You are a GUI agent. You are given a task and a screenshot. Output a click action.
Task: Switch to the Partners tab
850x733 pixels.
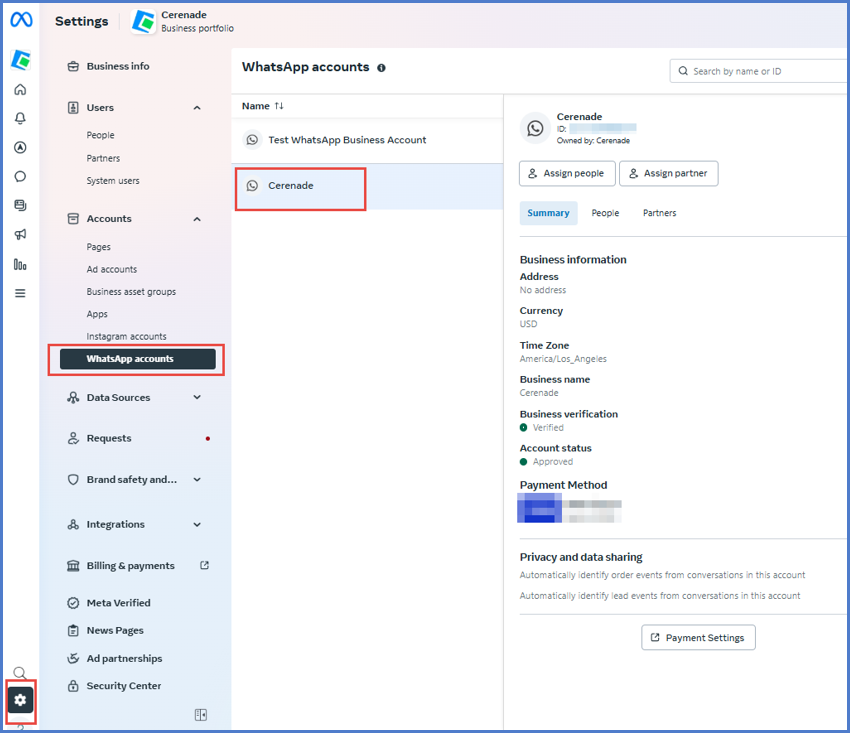pos(659,213)
